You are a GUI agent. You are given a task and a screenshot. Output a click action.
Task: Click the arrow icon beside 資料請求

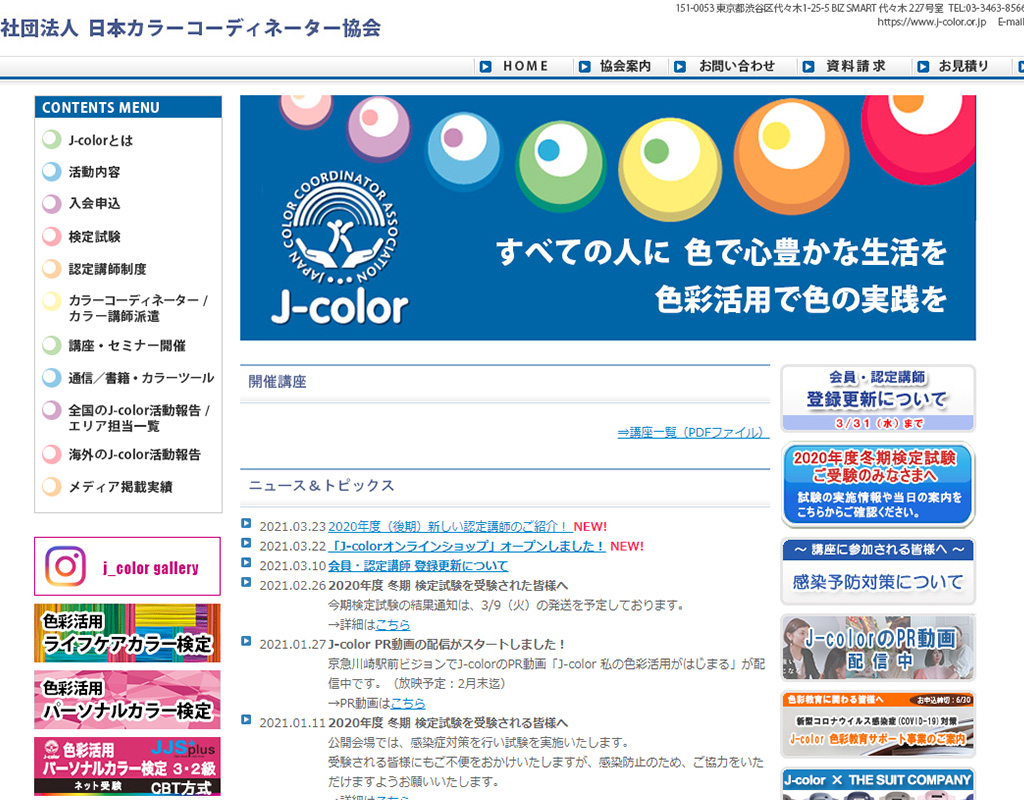tap(808, 67)
